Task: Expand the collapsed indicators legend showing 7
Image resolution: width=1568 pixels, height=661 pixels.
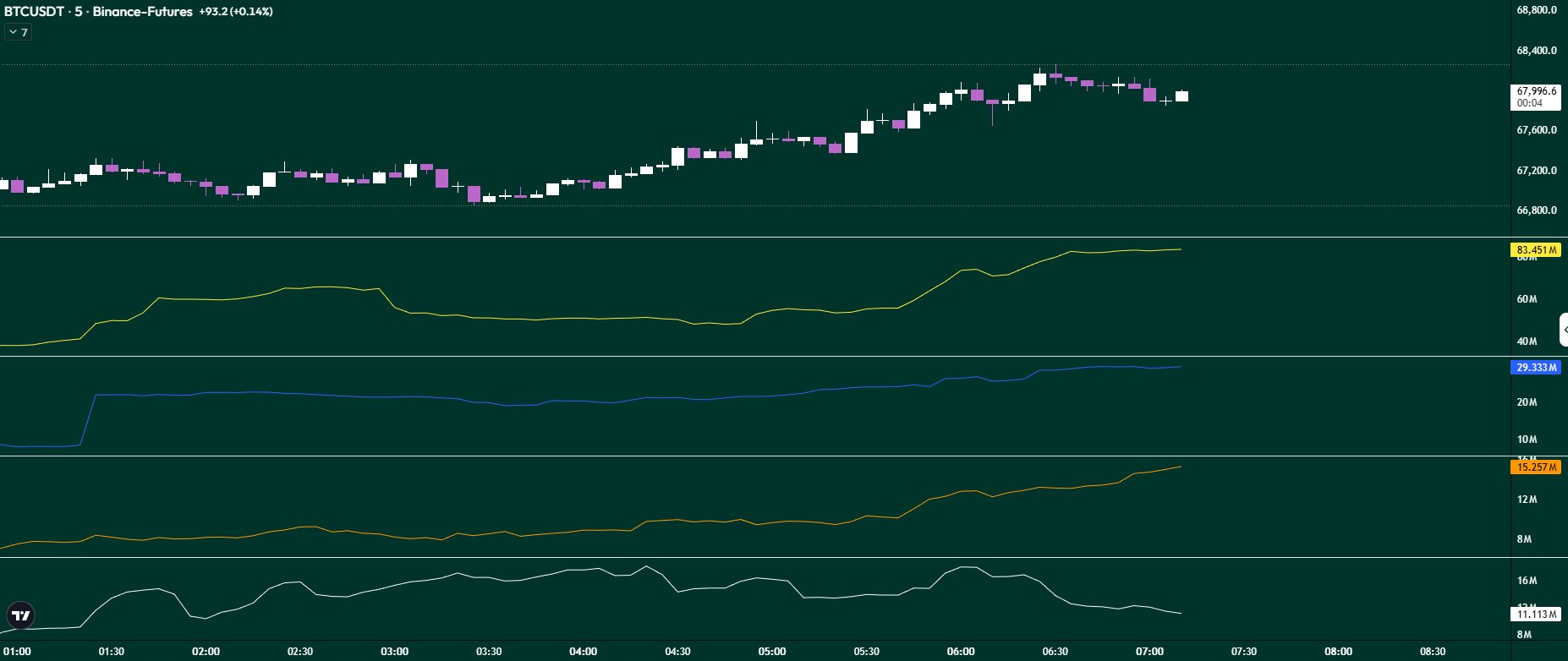Action: coord(18,32)
